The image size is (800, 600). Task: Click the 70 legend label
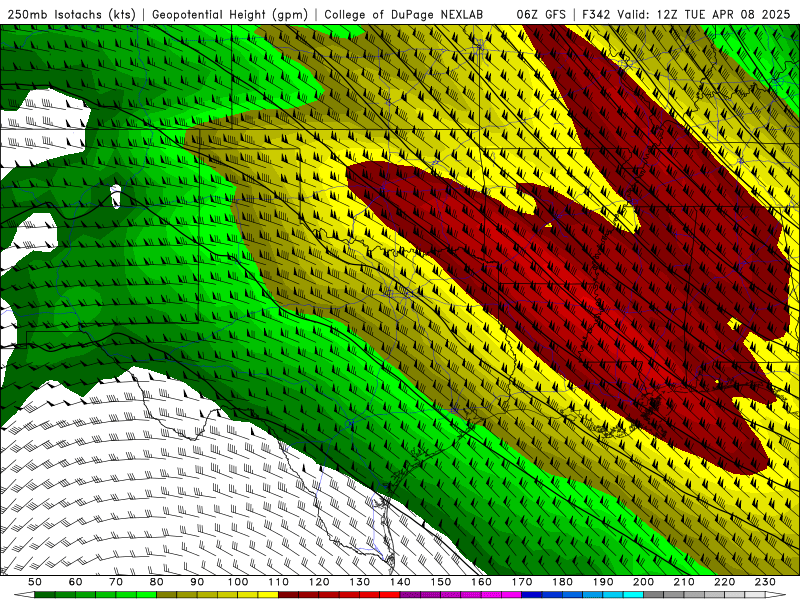point(116,582)
